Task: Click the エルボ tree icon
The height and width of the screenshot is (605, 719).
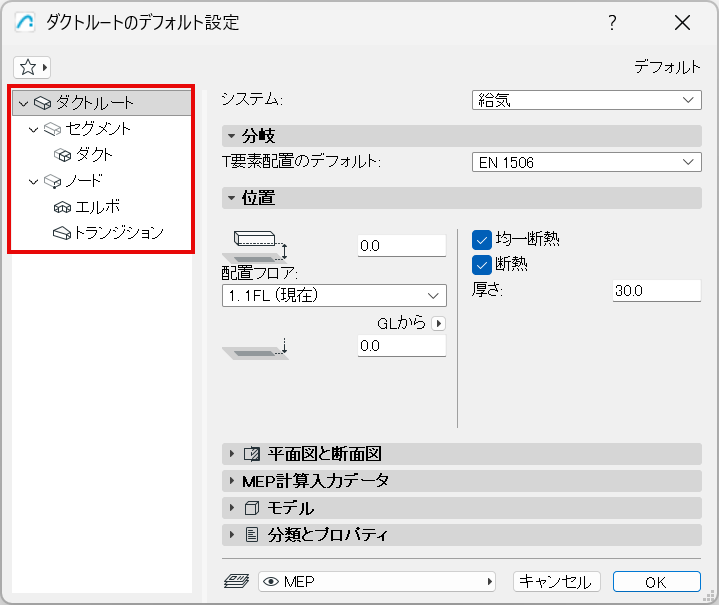Action: (62, 208)
